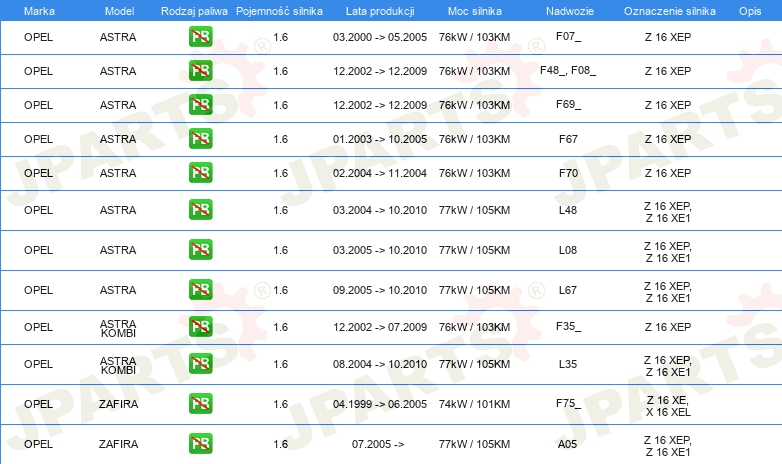This screenshot has width=782, height=464.
Task: Click fuel icon in the F69_ Astra row
Action: click(x=200, y=105)
